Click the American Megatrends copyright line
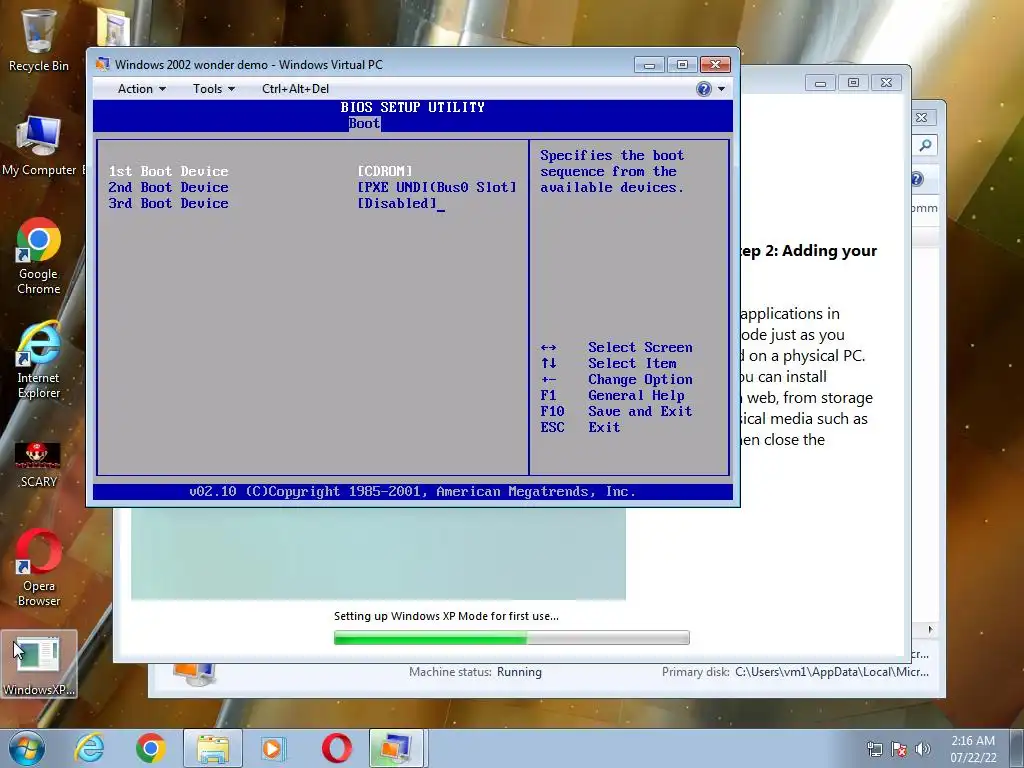The width and height of the screenshot is (1024, 768). 412,492
